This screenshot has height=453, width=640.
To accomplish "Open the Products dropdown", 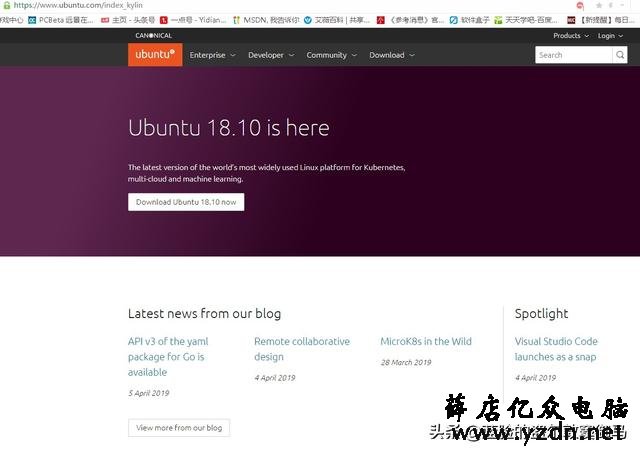I will [571, 36].
